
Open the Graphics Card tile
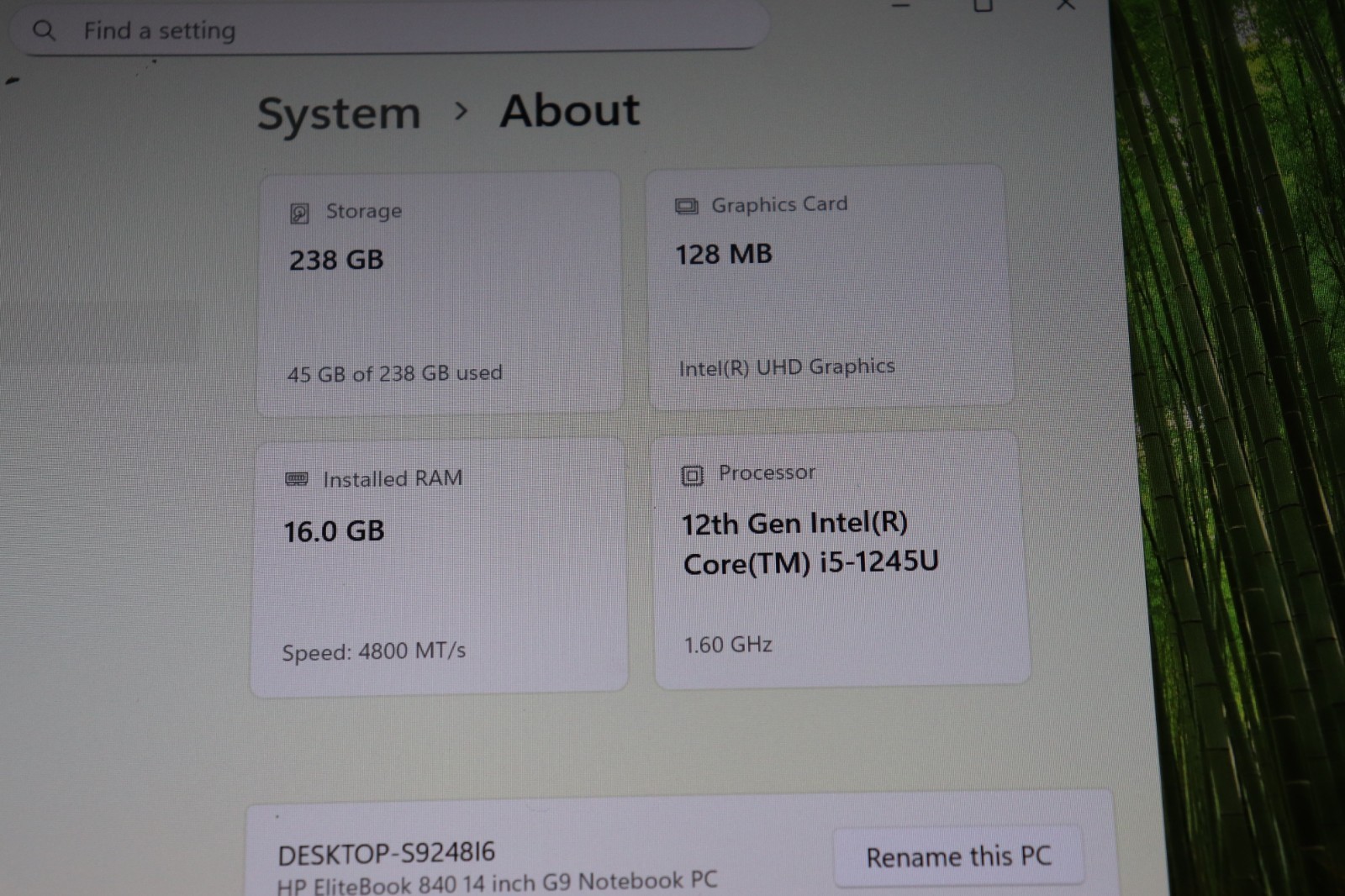(829, 287)
